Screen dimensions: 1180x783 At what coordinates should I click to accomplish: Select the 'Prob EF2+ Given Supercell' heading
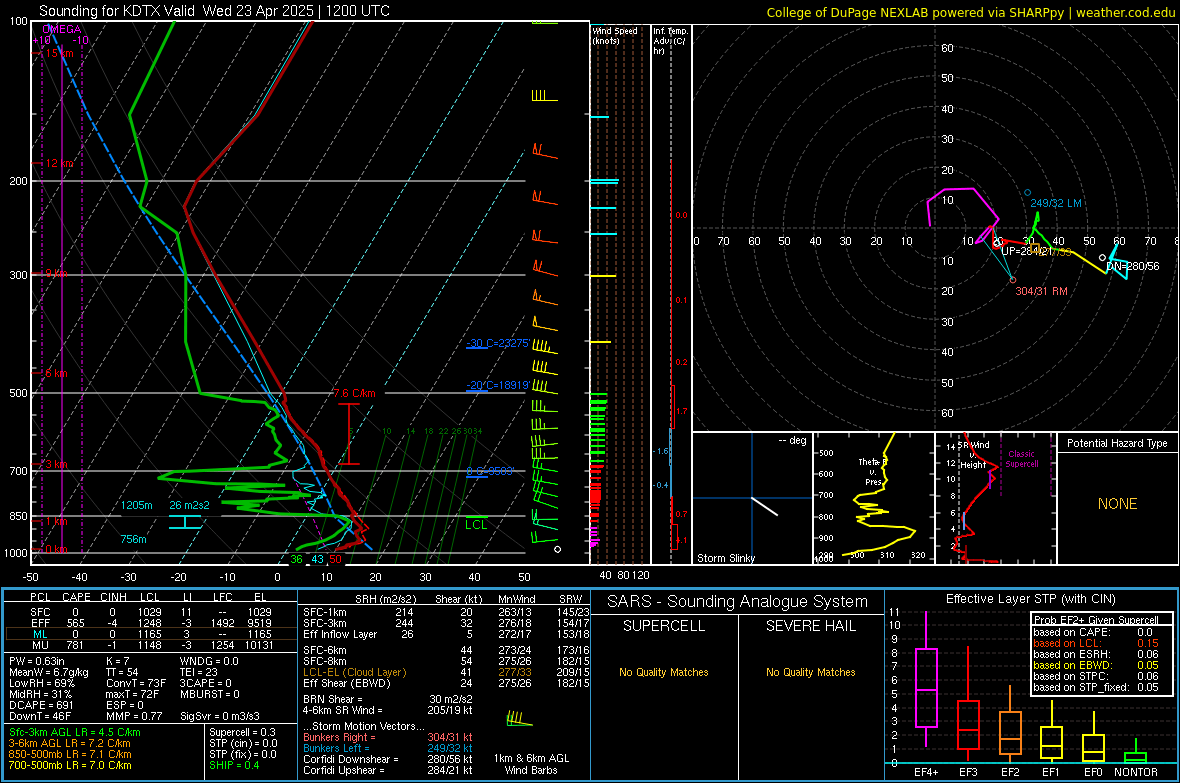coord(1096,620)
